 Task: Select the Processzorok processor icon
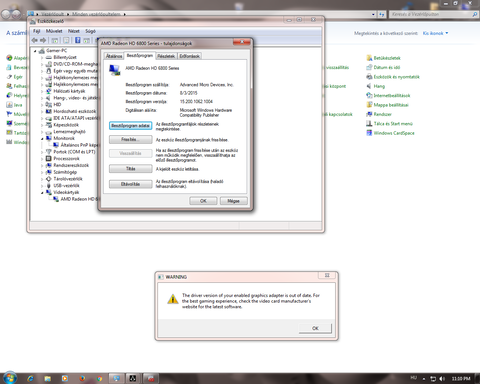click(49, 158)
